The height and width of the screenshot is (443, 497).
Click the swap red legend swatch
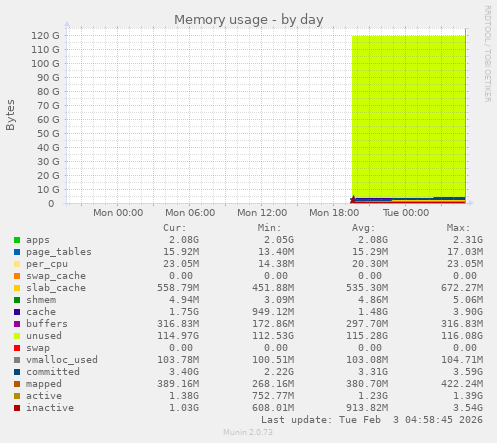coord(17,348)
